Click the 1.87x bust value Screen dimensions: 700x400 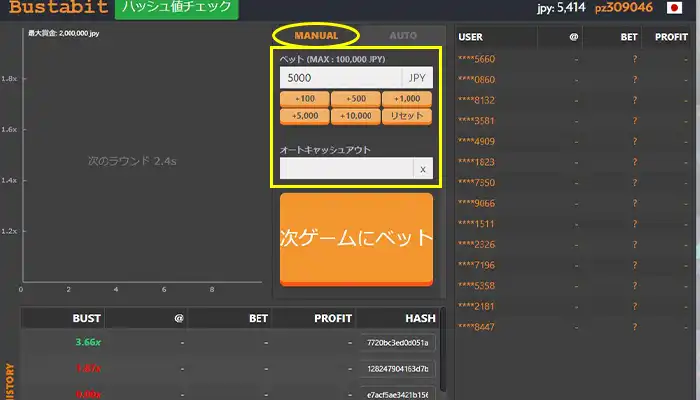pos(88,368)
